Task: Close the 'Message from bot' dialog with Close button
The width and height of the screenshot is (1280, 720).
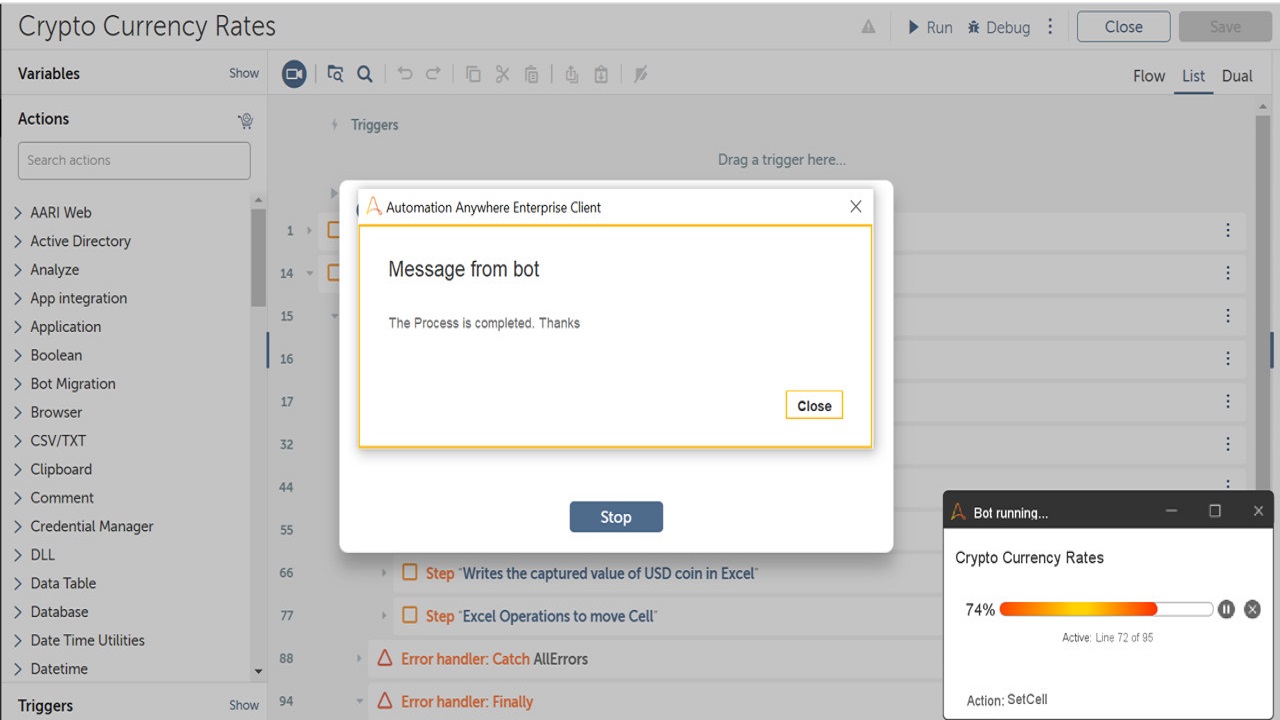Action: tap(814, 405)
